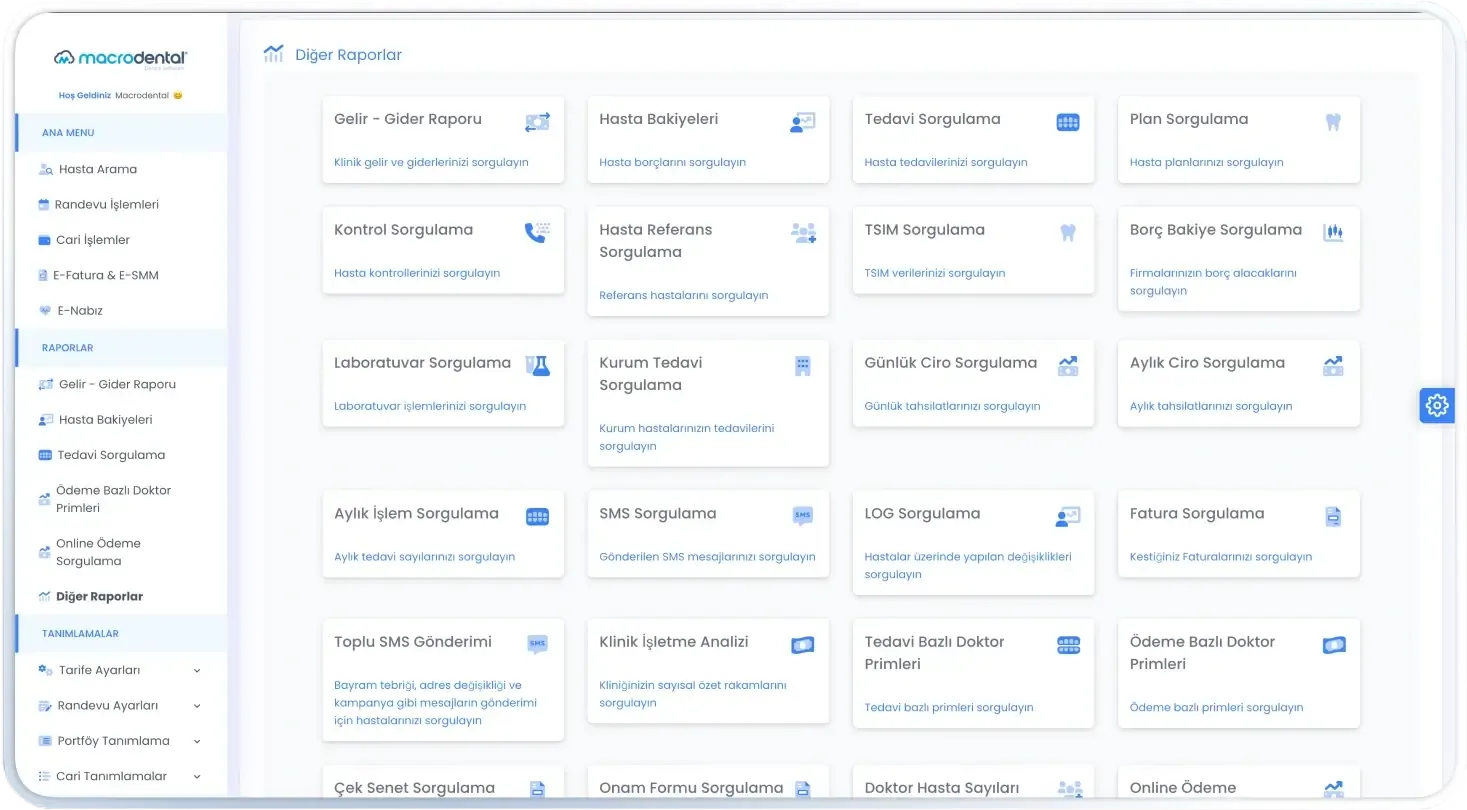Image resolution: width=1467 pixels, height=810 pixels.
Task: Expand Portföy Tanımlama submenu
Action: coord(197,742)
